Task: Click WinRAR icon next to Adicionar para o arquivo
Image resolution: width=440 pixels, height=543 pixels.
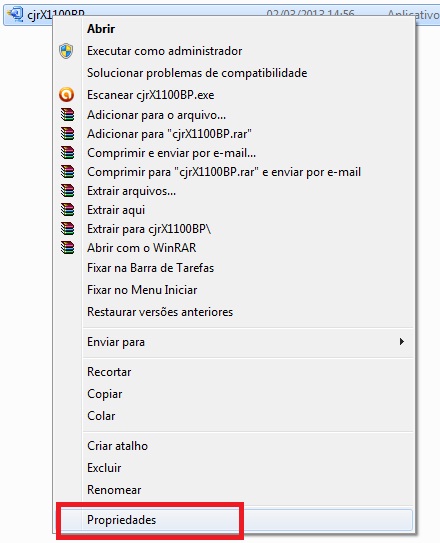Action: 67,115
